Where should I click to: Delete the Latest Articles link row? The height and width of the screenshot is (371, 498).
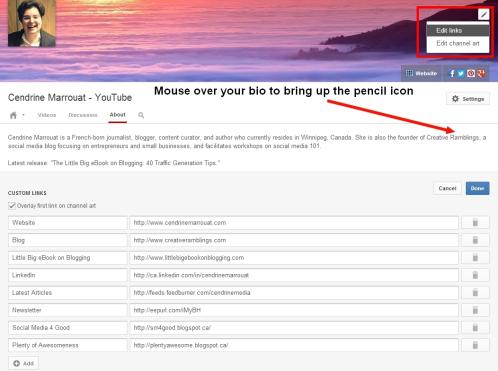[x=475, y=293]
